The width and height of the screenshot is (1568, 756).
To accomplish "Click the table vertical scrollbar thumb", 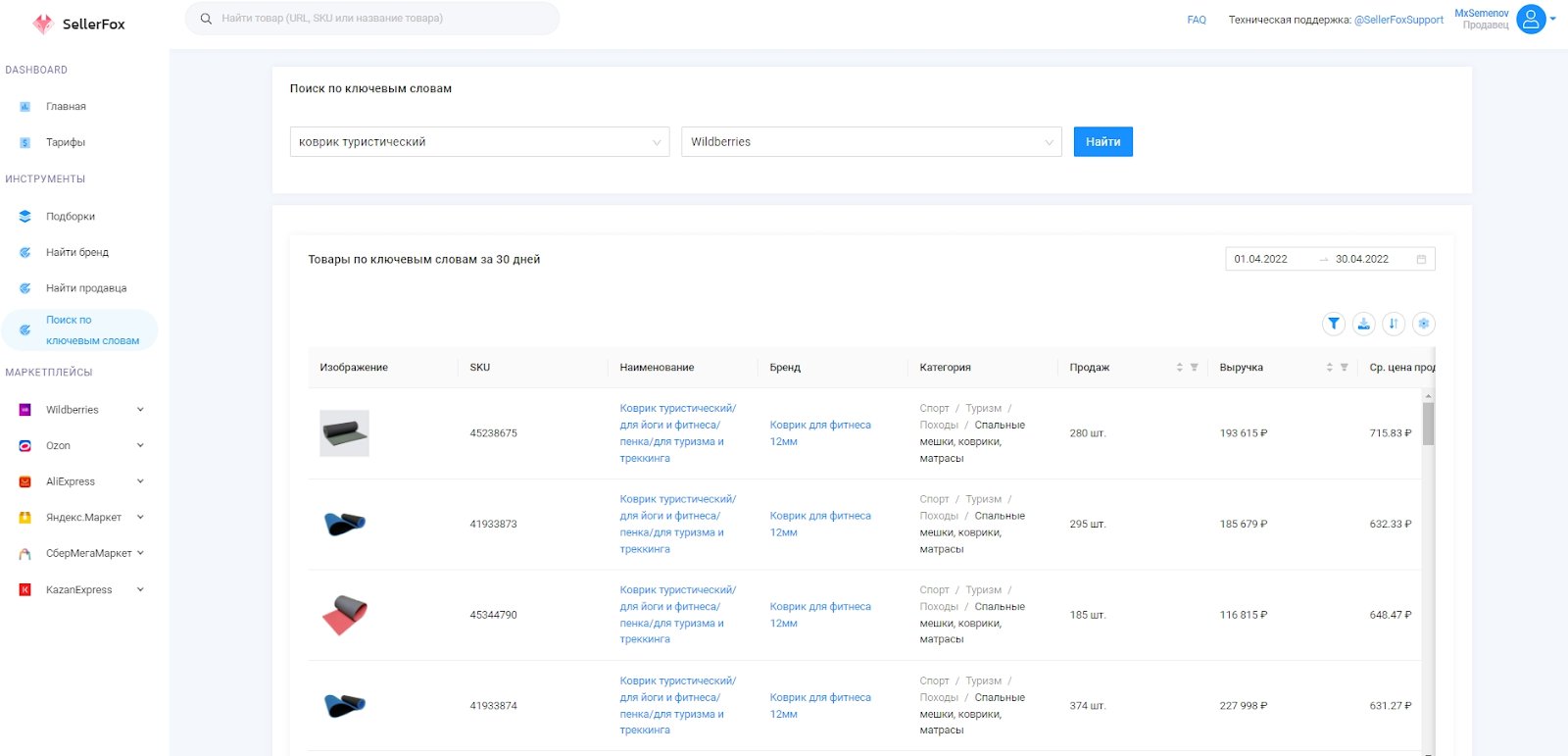I will (x=1428, y=424).
